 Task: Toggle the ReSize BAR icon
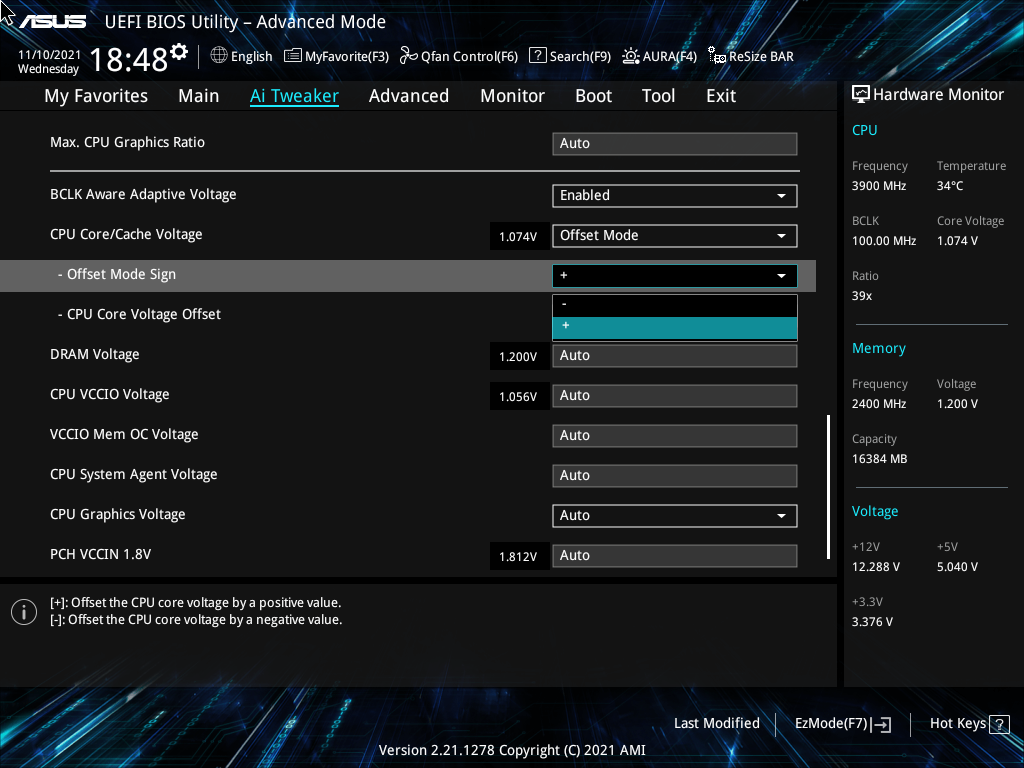point(717,56)
